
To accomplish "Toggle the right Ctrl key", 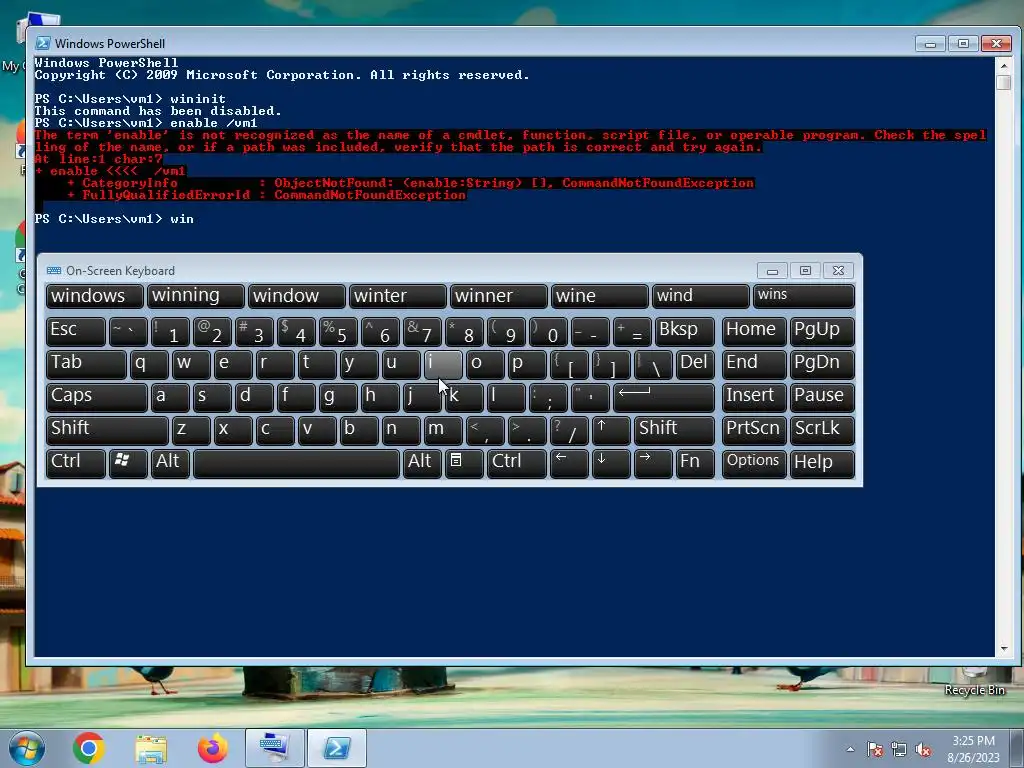I will [x=517, y=463].
